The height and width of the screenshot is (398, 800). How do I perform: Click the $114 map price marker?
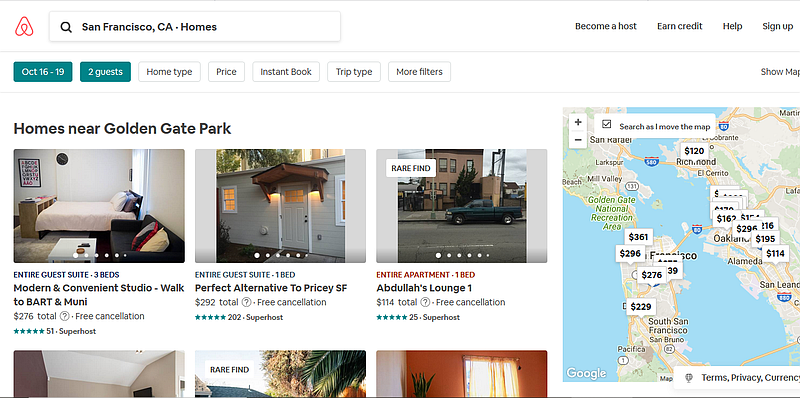point(775,254)
